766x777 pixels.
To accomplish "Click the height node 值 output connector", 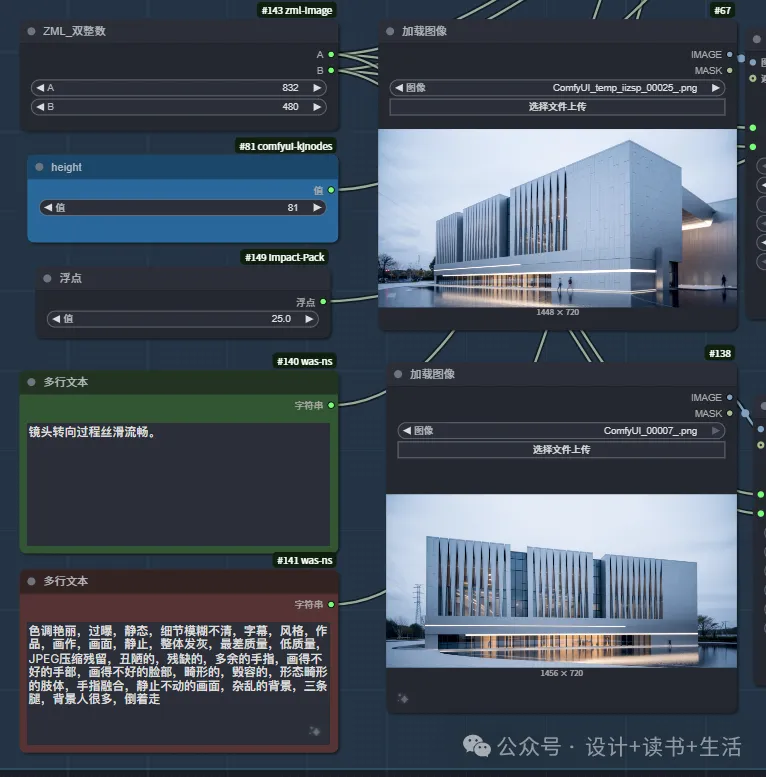I will click(x=331, y=190).
